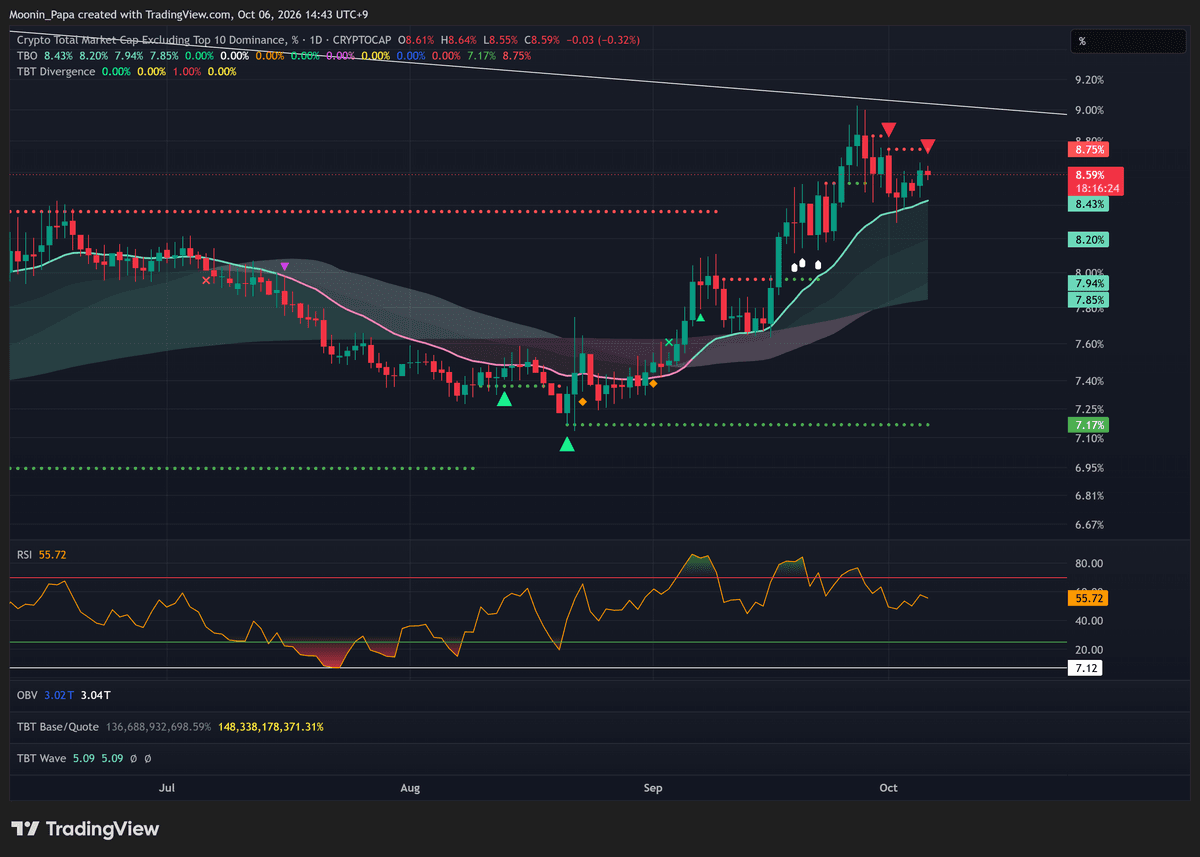Select the TBT Base/Quote indicator label
The image size is (1200, 857).
click(x=57, y=727)
